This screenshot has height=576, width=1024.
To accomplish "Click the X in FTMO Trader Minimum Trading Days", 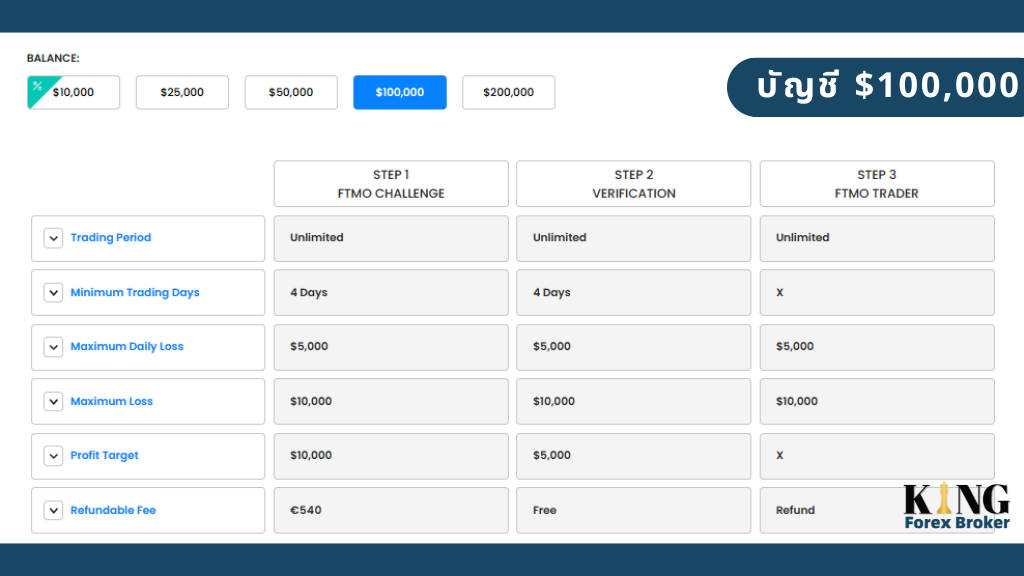I will click(780, 293).
